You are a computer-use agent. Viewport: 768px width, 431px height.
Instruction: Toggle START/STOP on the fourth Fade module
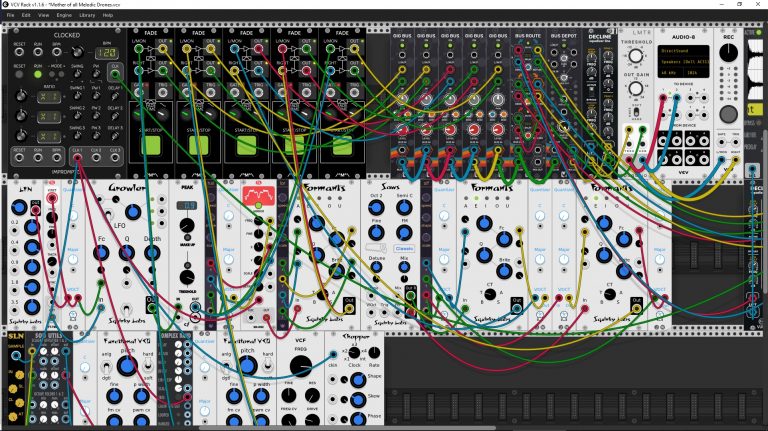[294, 146]
